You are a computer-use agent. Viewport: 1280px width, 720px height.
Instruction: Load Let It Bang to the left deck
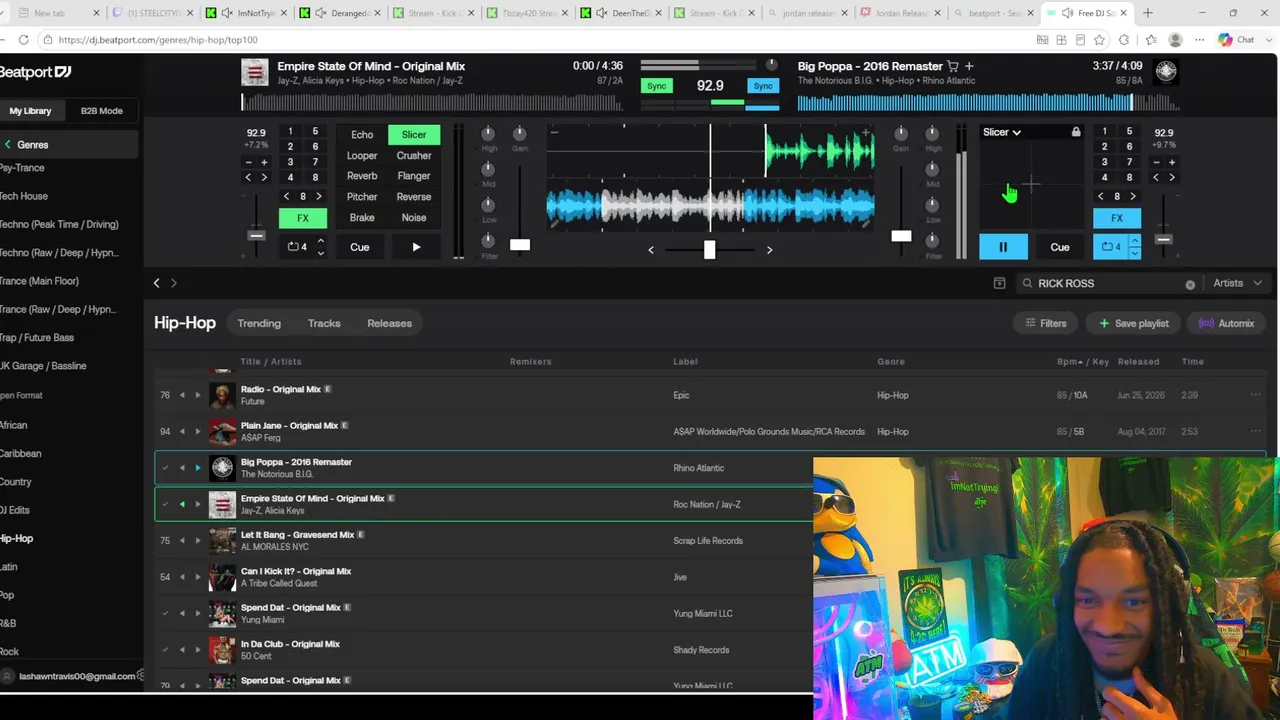tap(182, 540)
